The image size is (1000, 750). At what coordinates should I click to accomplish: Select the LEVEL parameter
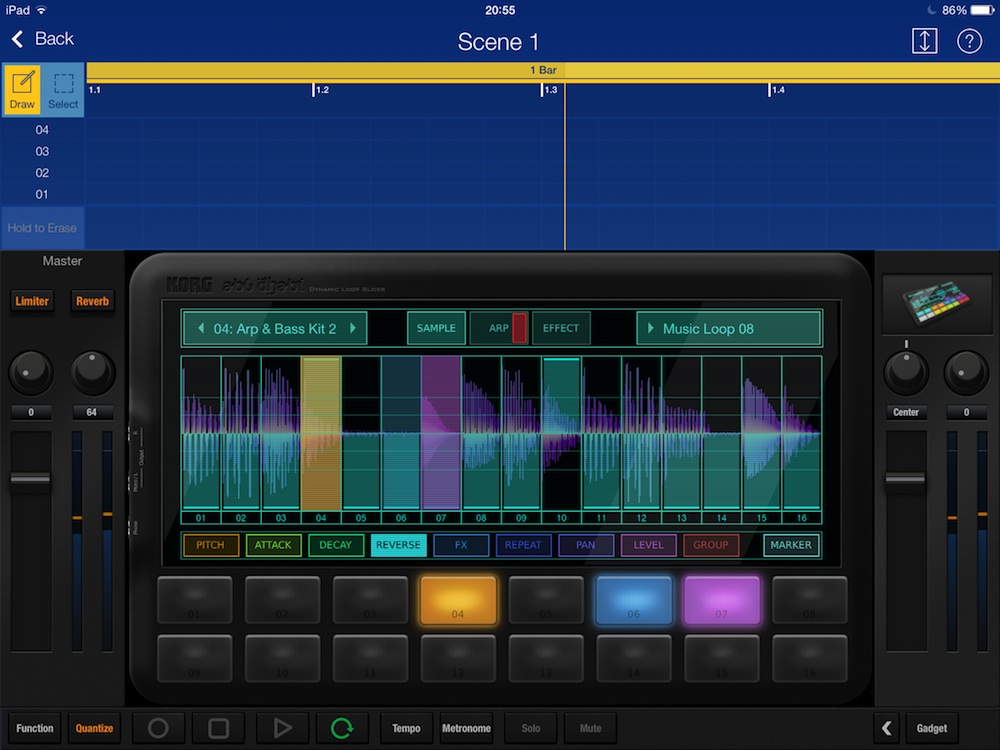pyautogui.click(x=648, y=545)
